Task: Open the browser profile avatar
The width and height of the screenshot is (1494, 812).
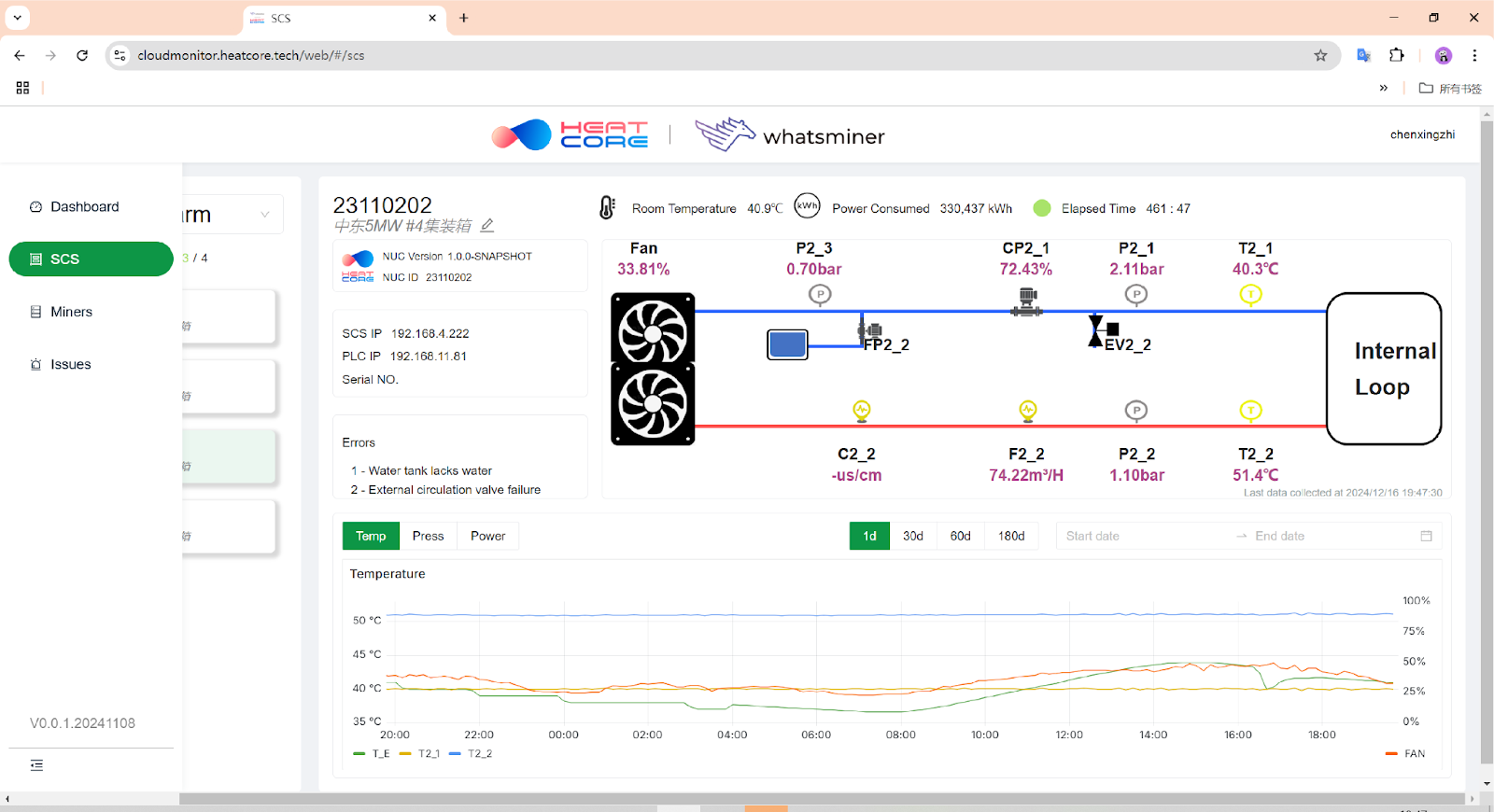Action: [x=1444, y=55]
